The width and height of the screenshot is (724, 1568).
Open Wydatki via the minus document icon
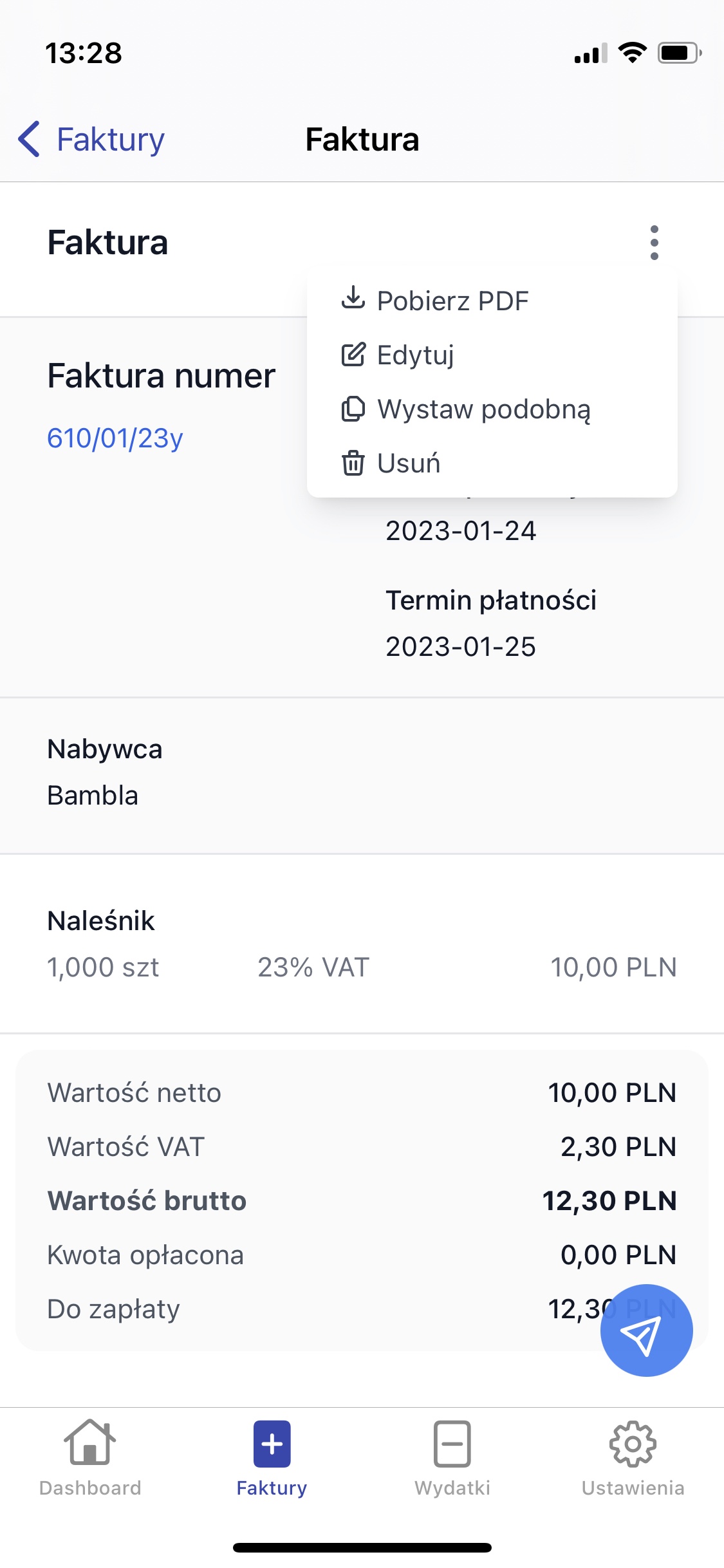[x=452, y=1444]
